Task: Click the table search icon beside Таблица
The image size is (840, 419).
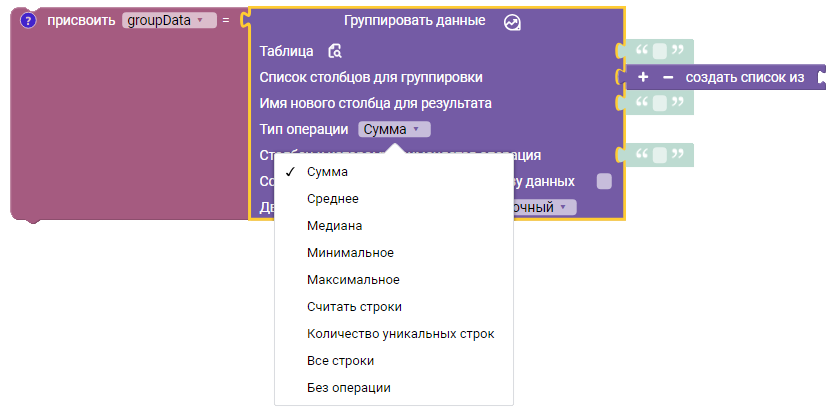Action: point(335,51)
